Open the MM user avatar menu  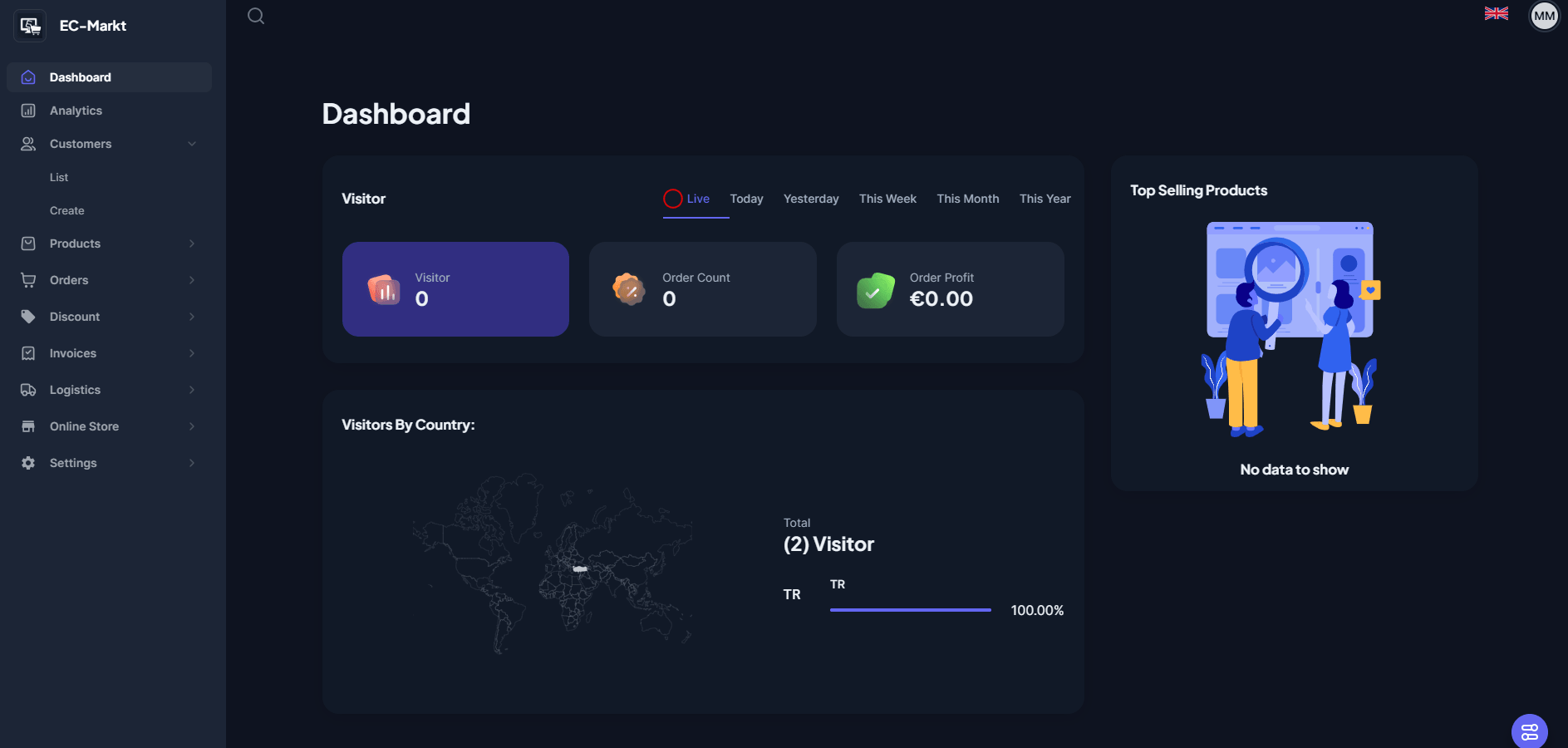tap(1544, 16)
